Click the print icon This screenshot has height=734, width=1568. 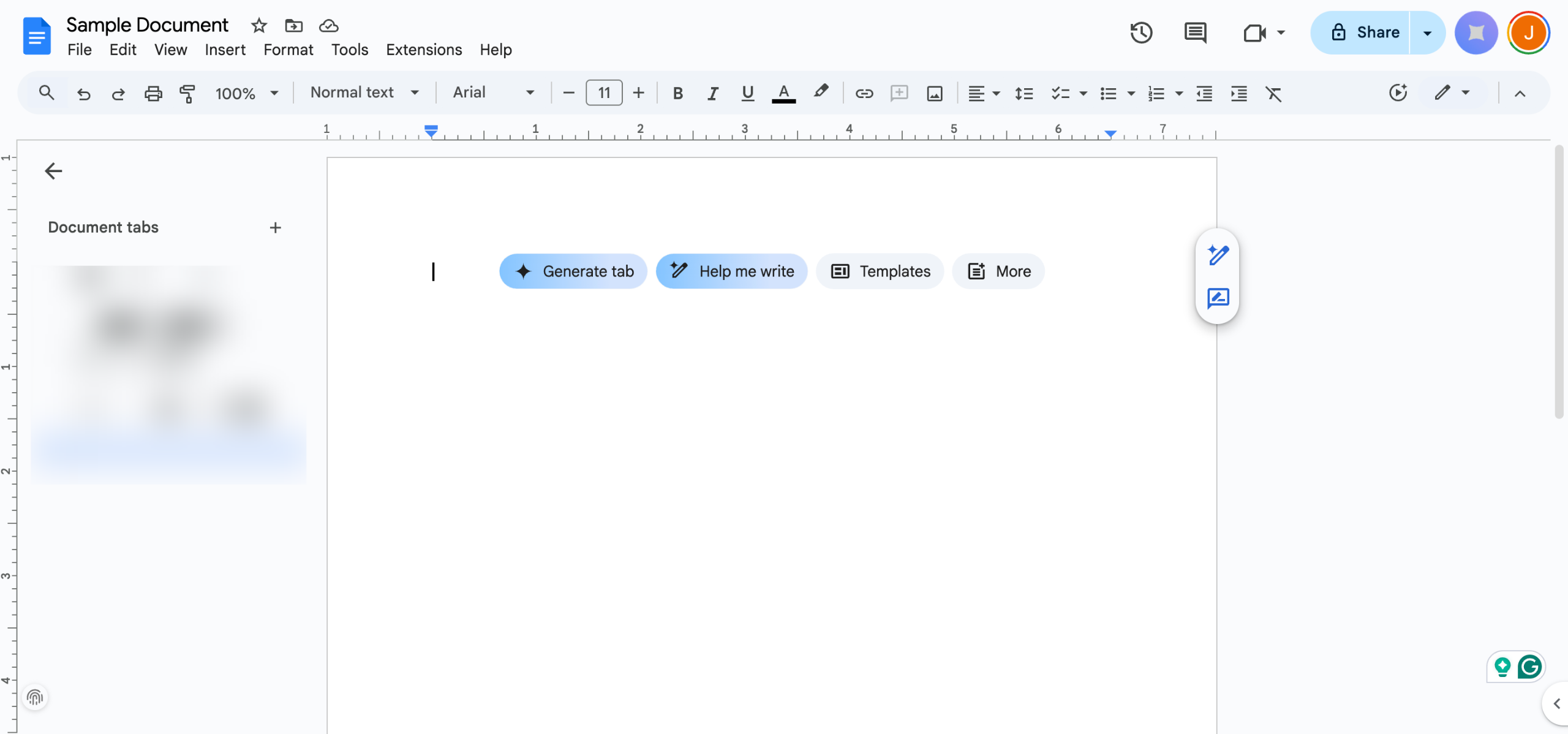[x=153, y=93]
